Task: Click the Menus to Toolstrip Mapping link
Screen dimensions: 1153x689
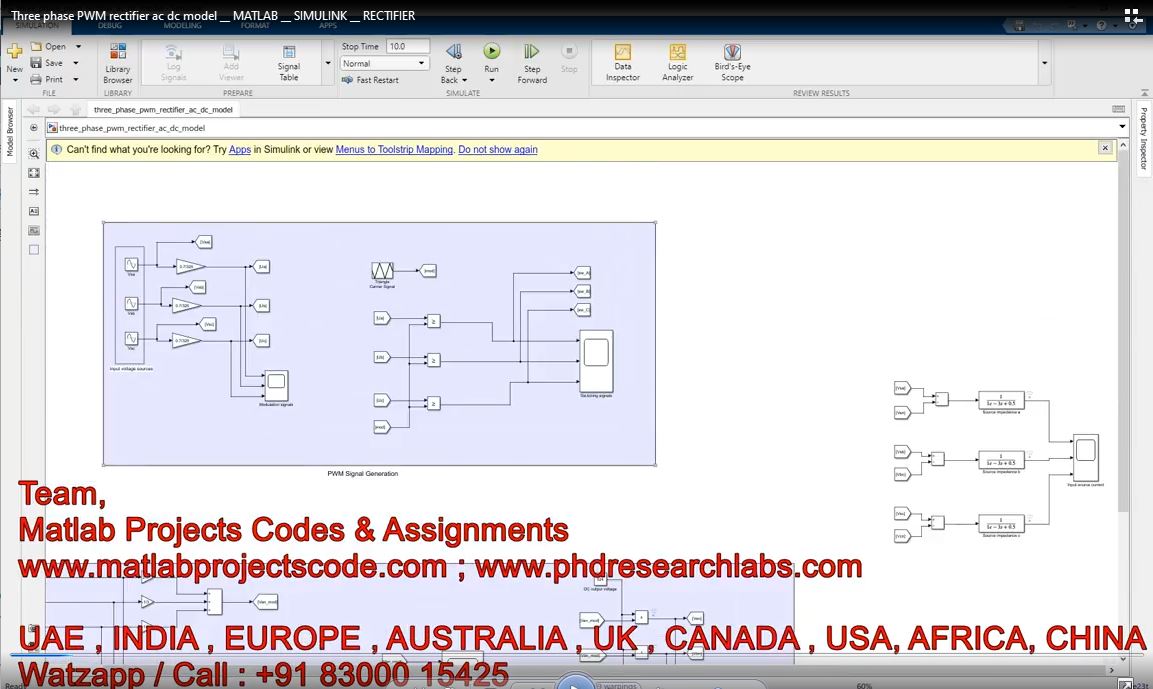Action: pos(394,149)
